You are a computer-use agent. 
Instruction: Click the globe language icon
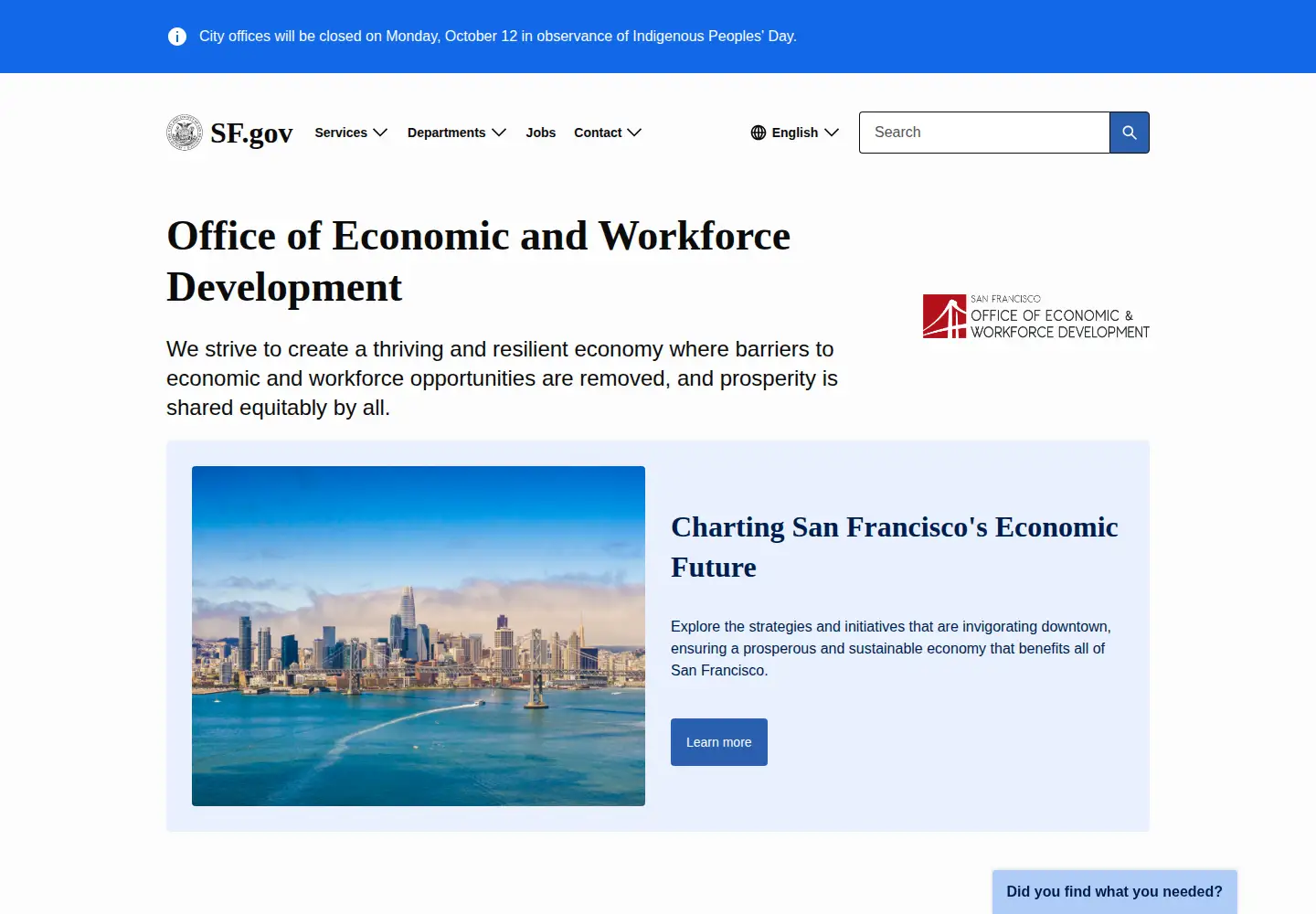pyautogui.click(x=759, y=133)
